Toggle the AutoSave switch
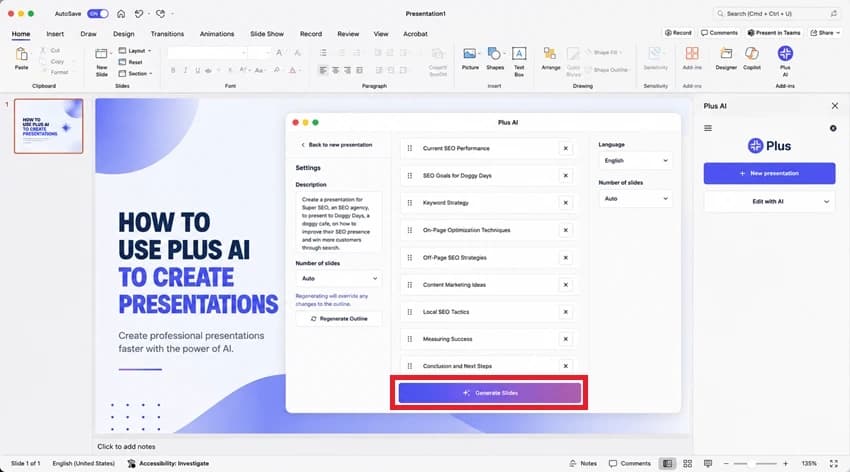Viewport: 850px width, 472px height. pyautogui.click(x=98, y=14)
